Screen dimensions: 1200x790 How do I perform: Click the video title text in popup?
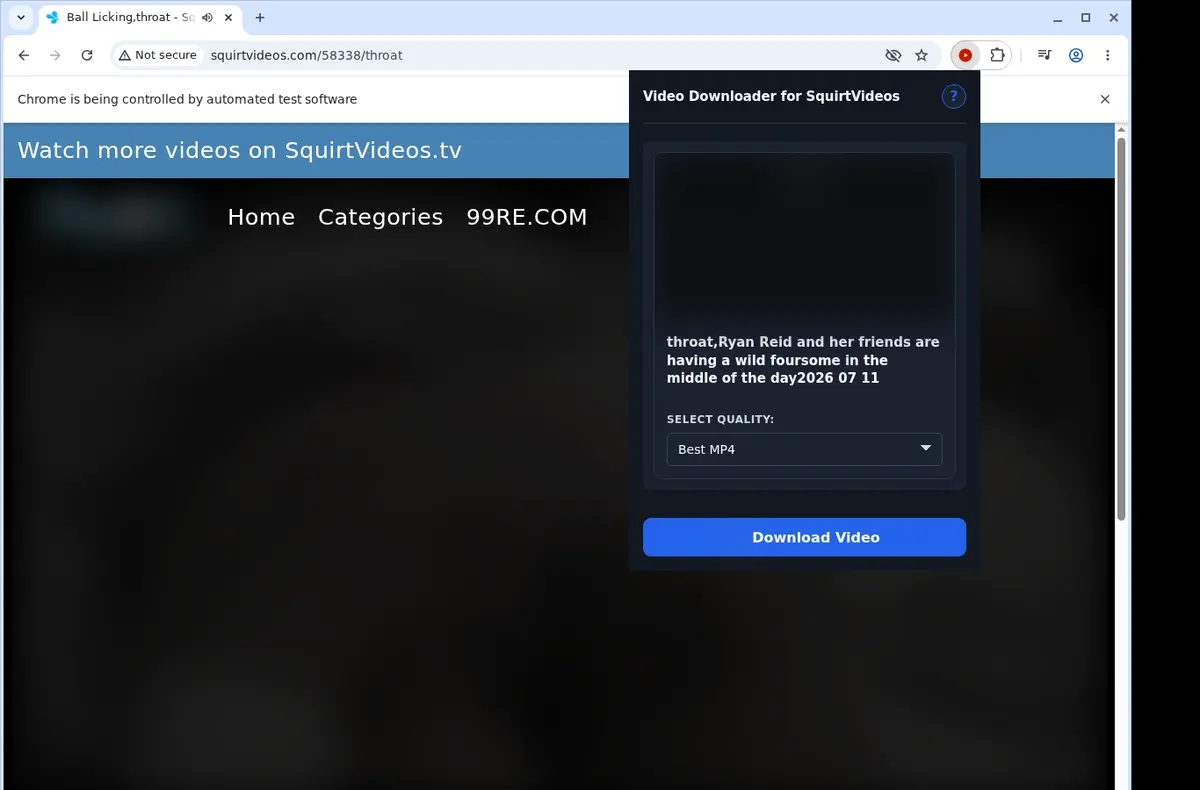[803, 360]
